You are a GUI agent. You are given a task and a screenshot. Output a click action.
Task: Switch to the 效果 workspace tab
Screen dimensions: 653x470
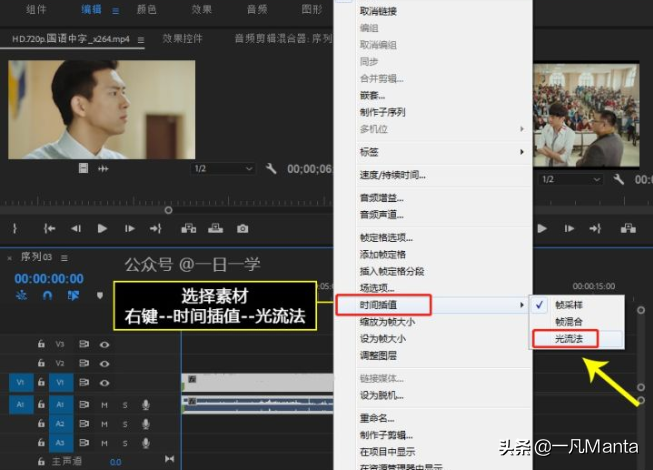coord(202,10)
